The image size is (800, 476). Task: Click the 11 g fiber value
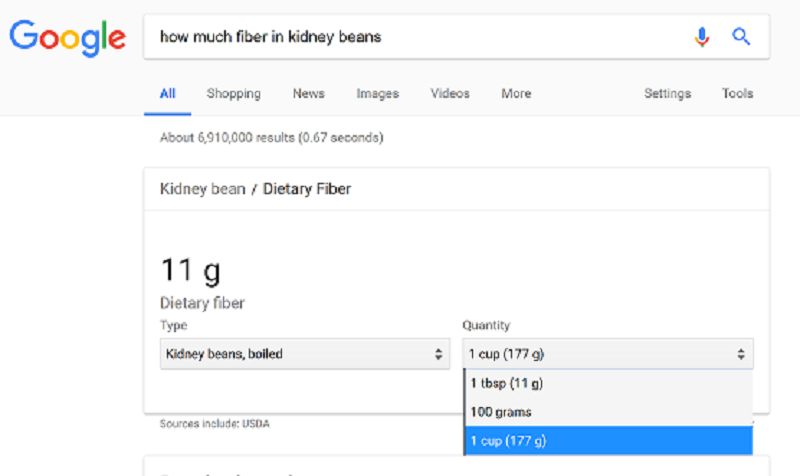(190, 271)
